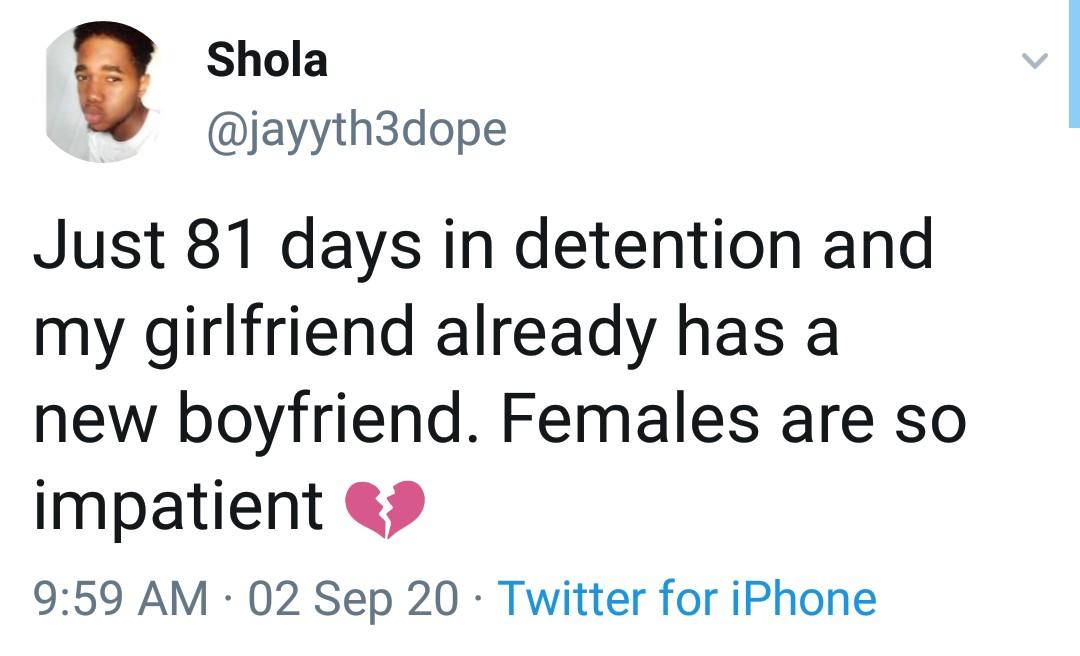Click the word "Females" in the tweet
The width and height of the screenshot is (1080, 656).
[x=628, y=421]
